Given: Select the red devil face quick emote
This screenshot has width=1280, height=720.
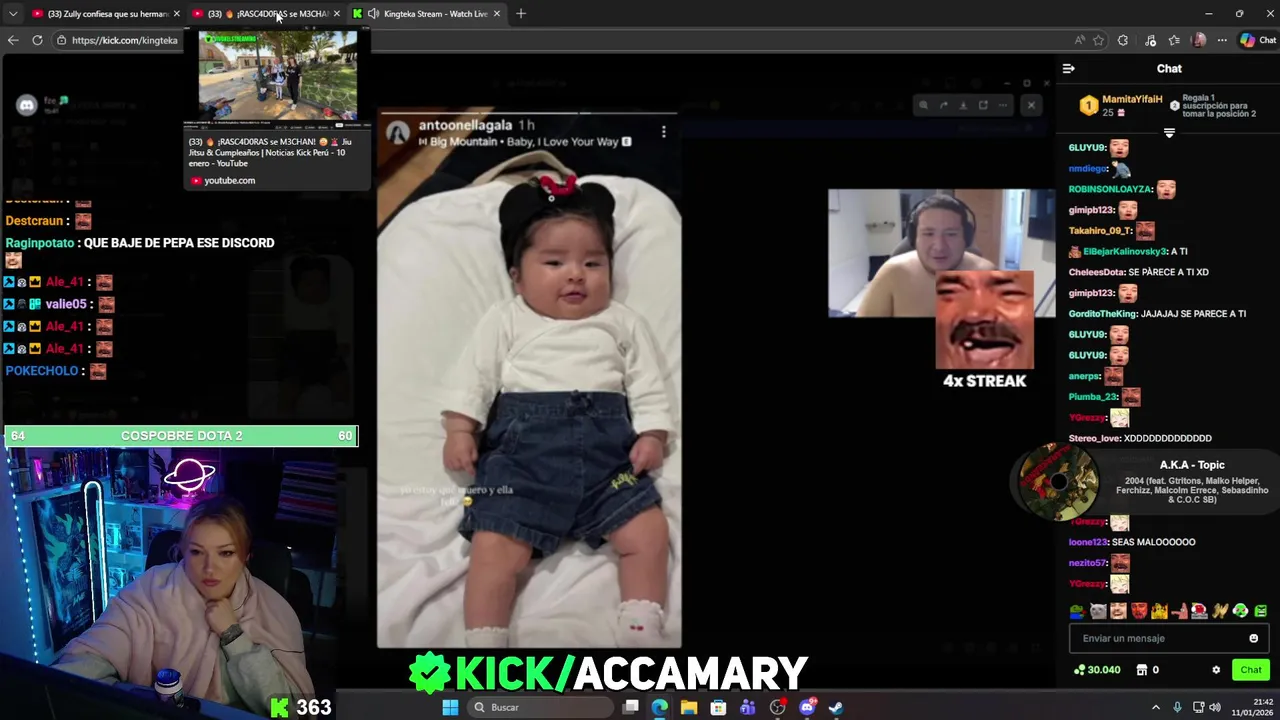Looking at the screenshot, I should 1138,611.
